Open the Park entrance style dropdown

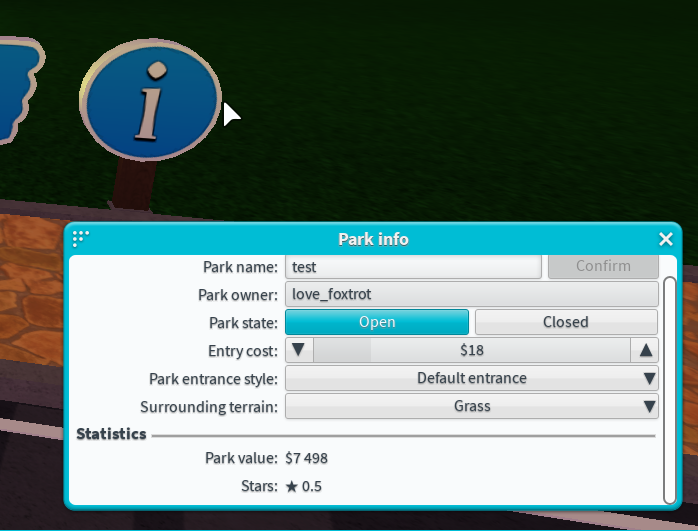coord(471,378)
